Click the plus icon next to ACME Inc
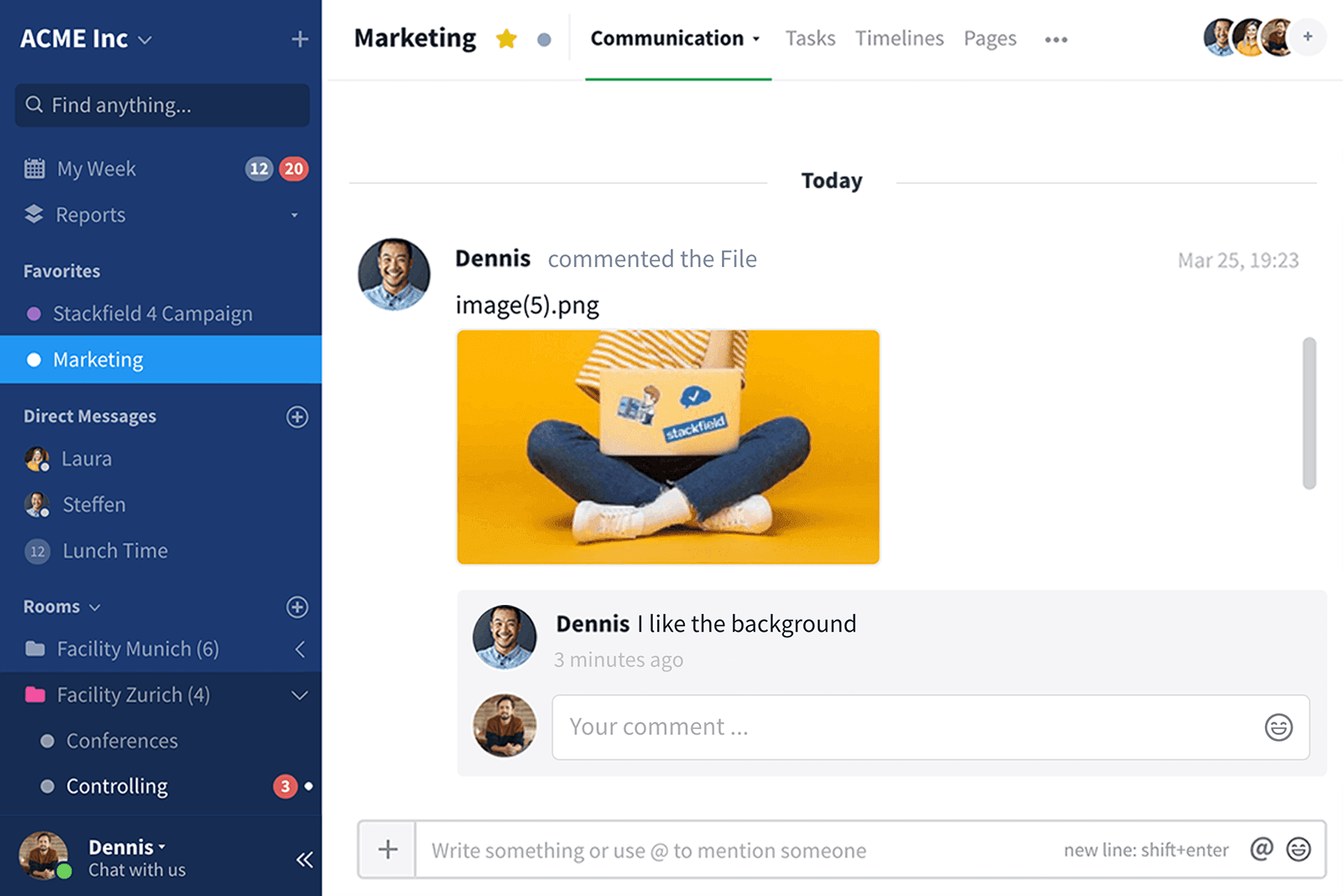1343x896 pixels. click(300, 39)
